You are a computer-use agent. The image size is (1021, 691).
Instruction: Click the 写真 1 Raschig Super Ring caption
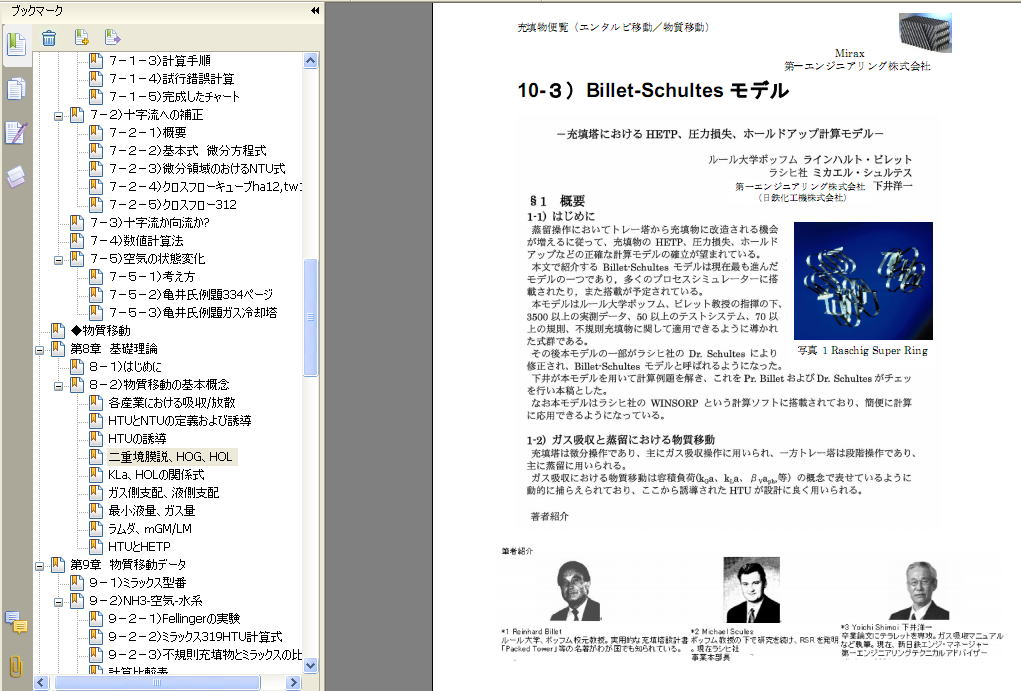(863, 350)
